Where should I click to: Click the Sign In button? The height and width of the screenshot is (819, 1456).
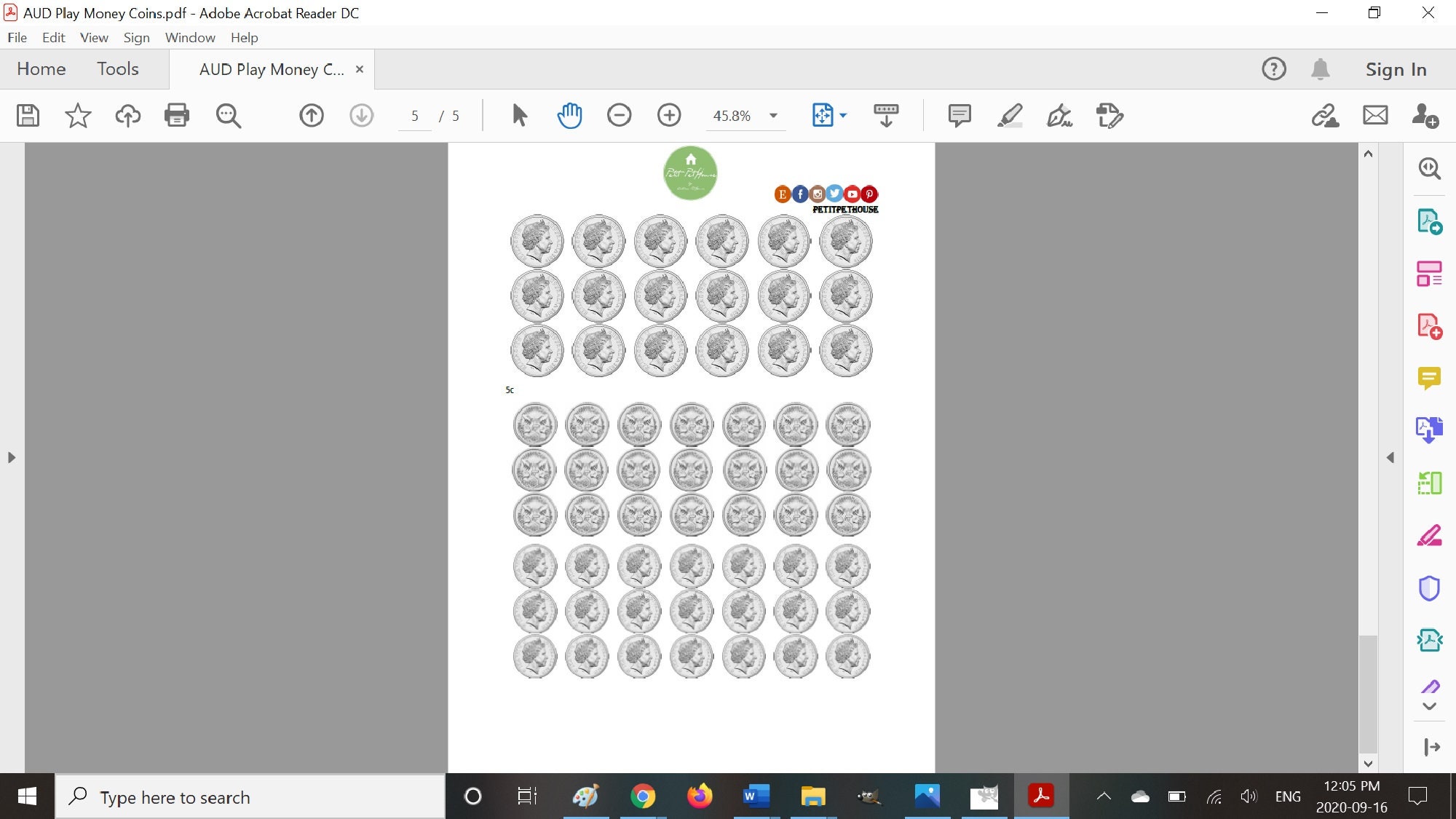tap(1394, 68)
